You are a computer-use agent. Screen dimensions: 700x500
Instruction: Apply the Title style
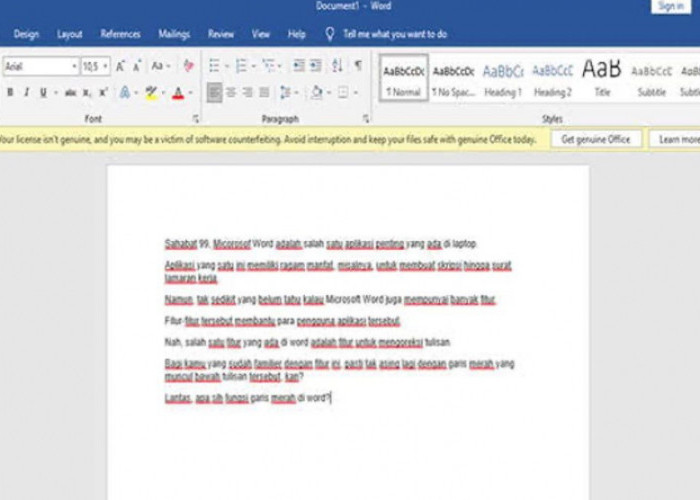pos(602,79)
